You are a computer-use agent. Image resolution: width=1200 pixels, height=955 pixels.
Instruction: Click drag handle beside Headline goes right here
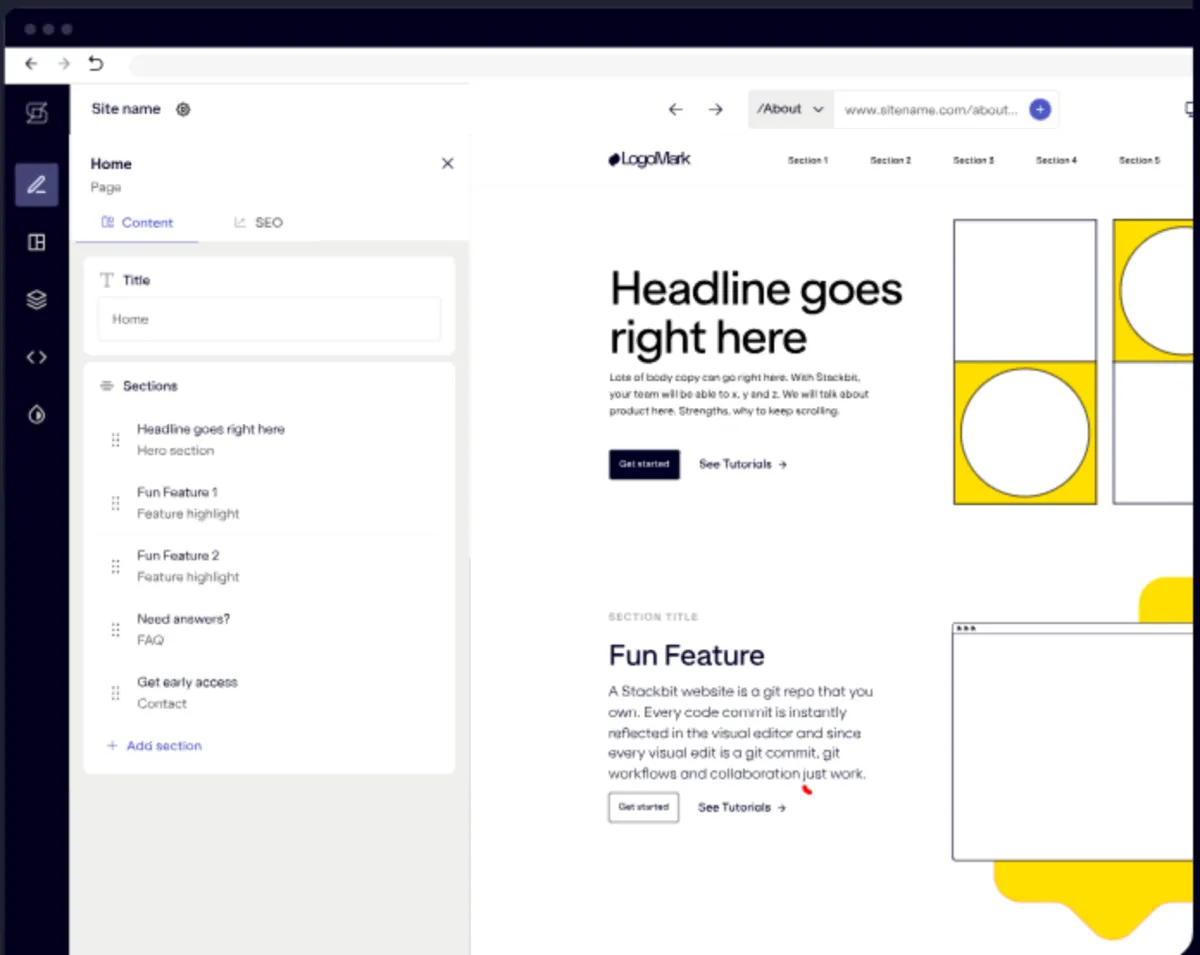pos(115,440)
